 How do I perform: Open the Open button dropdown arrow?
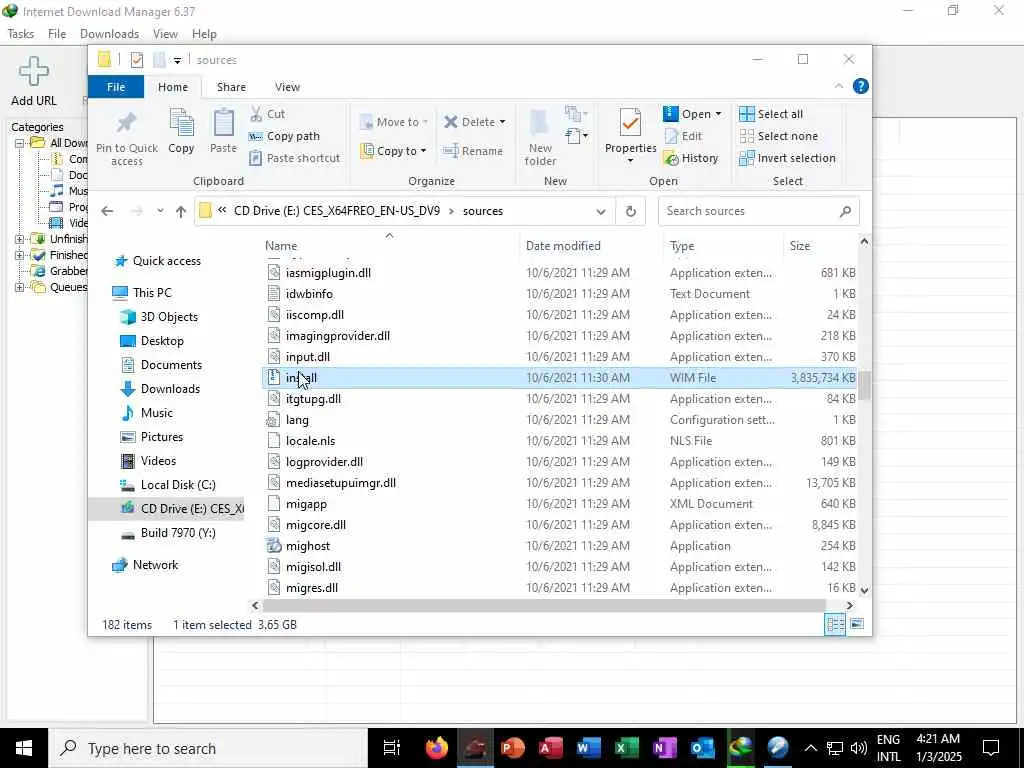pyautogui.click(x=718, y=114)
